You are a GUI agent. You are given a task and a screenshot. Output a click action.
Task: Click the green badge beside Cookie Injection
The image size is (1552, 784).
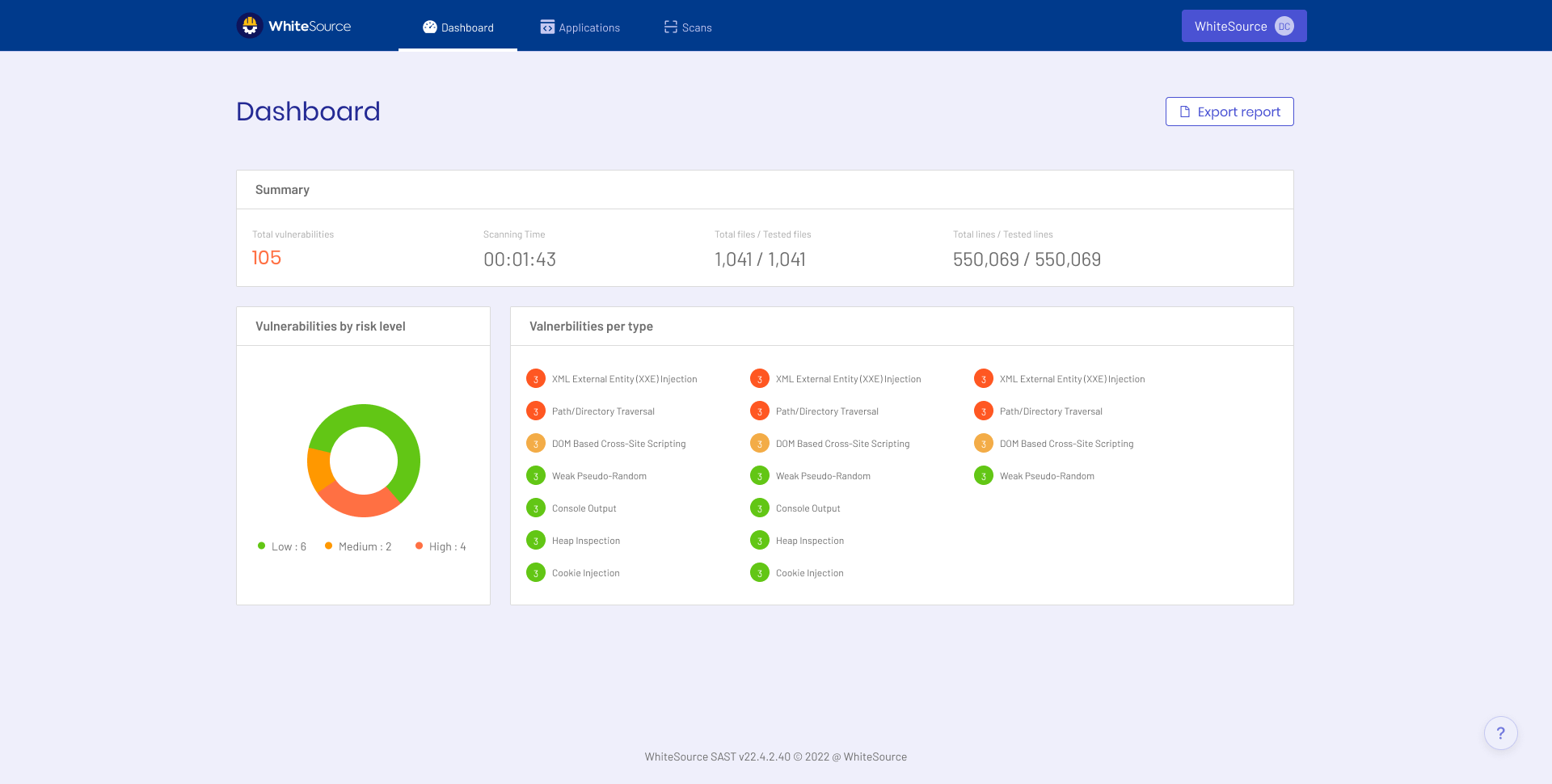[x=536, y=572]
